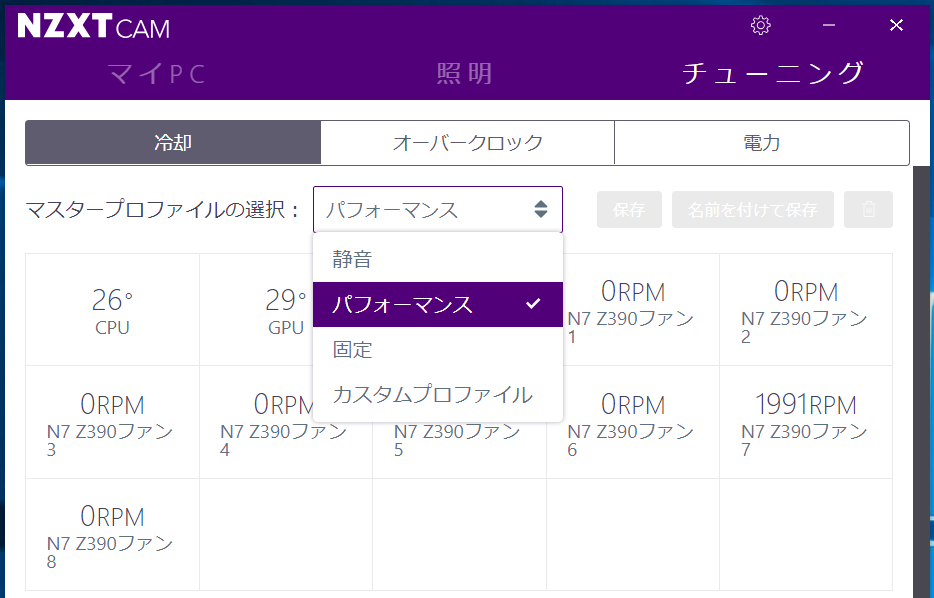Open the 電力 sub-tab
Viewport: 934px width, 598px height.
click(762, 142)
